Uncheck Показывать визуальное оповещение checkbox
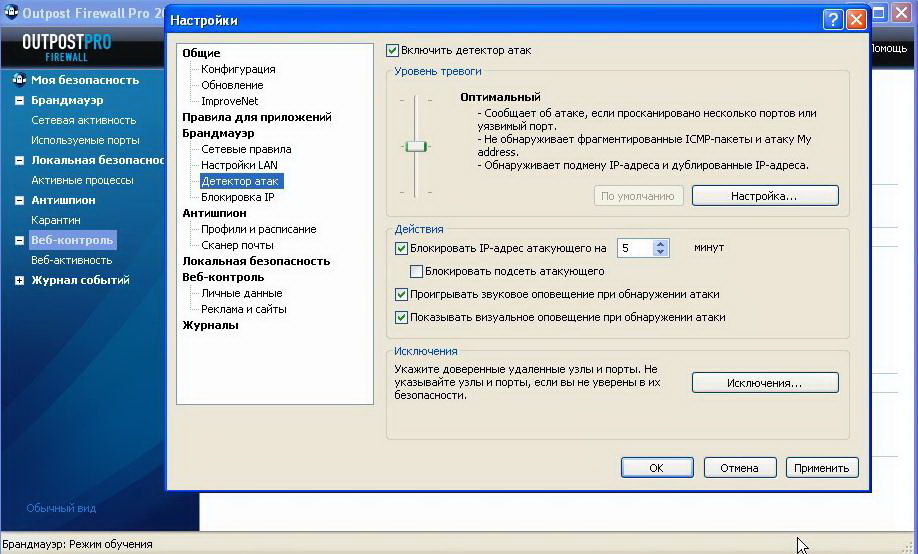918x554 pixels. click(x=402, y=318)
